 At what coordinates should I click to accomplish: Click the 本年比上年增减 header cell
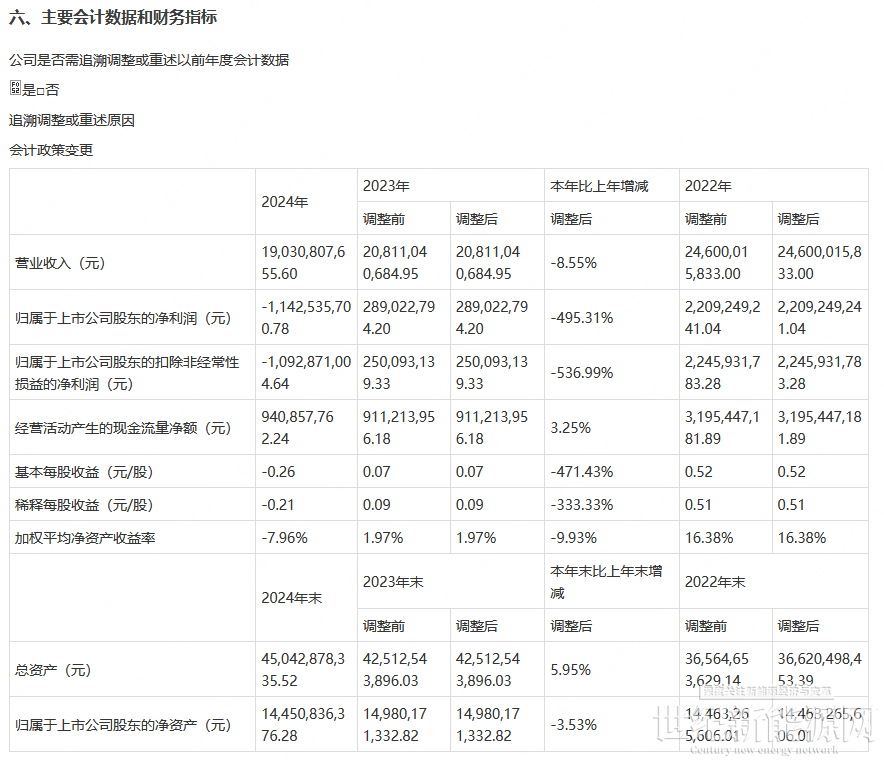click(x=599, y=186)
